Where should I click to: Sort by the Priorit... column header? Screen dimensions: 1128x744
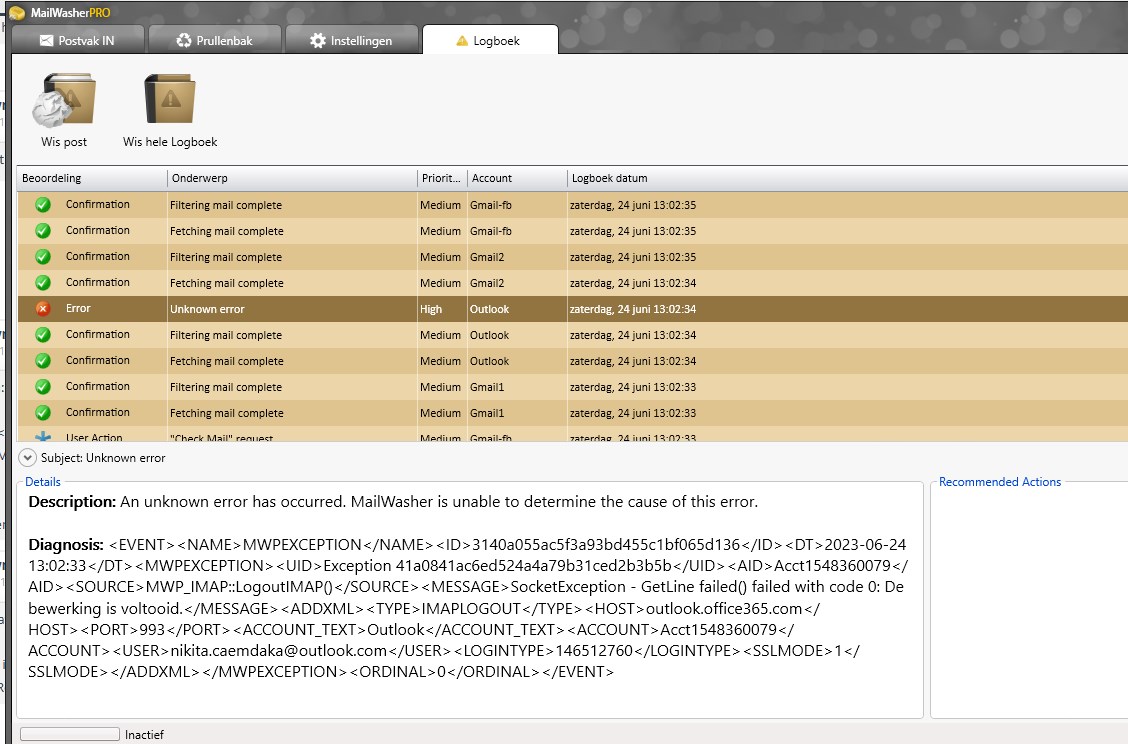click(x=442, y=178)
